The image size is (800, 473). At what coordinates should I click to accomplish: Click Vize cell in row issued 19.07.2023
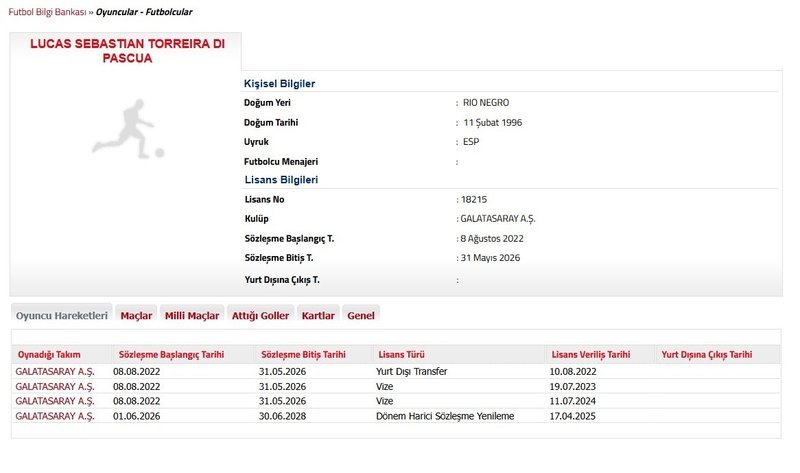pos(385,386)
